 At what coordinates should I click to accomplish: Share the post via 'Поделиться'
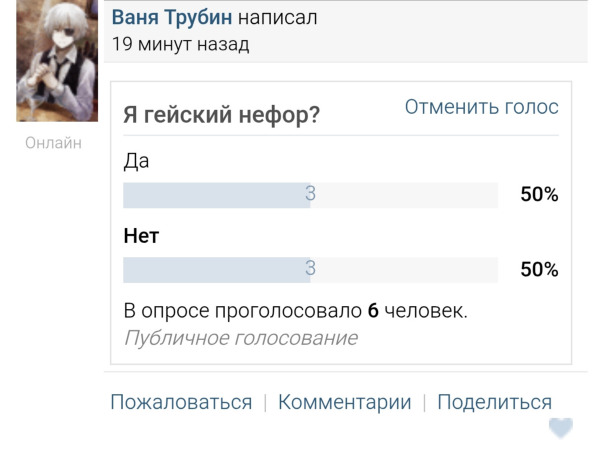(495, 402)
